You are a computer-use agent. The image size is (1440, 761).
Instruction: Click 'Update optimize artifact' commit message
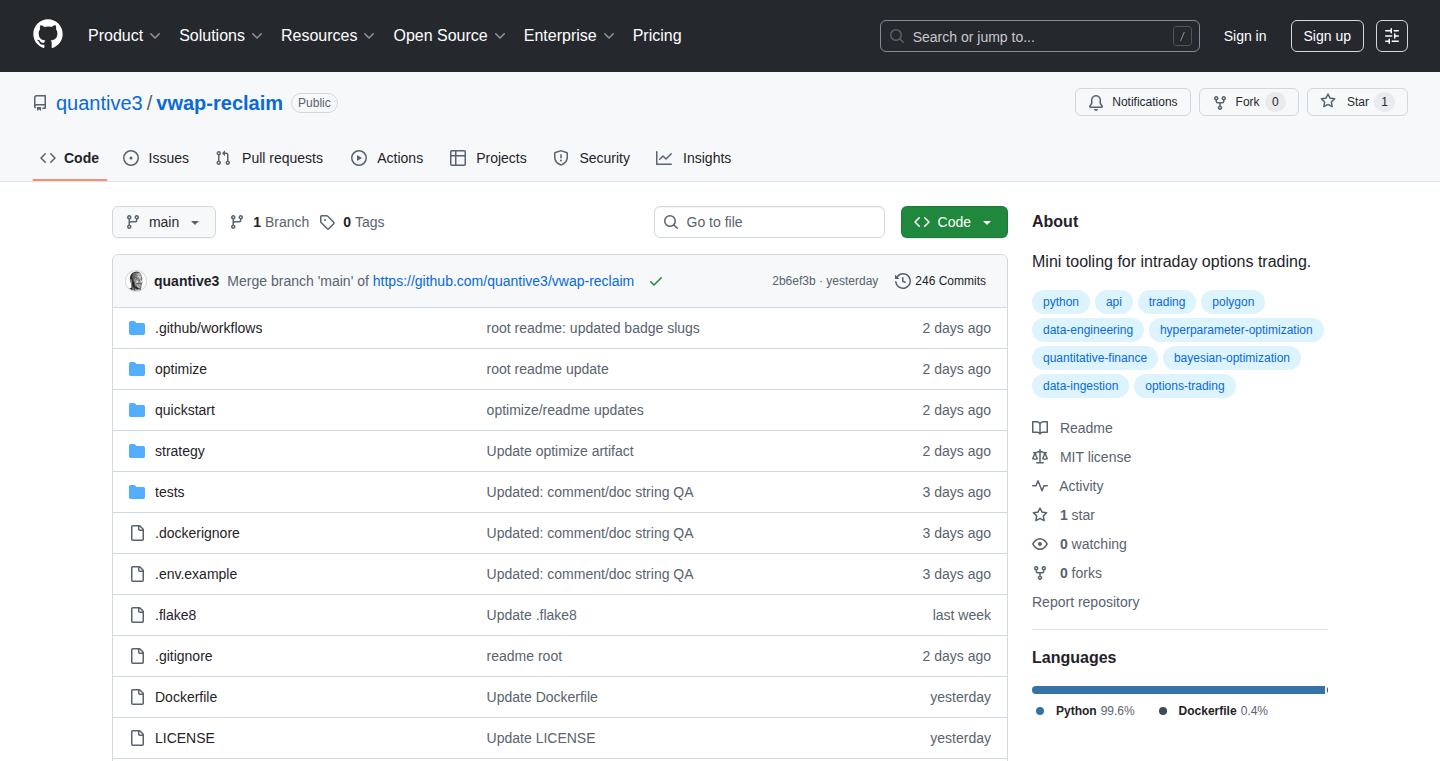click(x=560, y=451)
